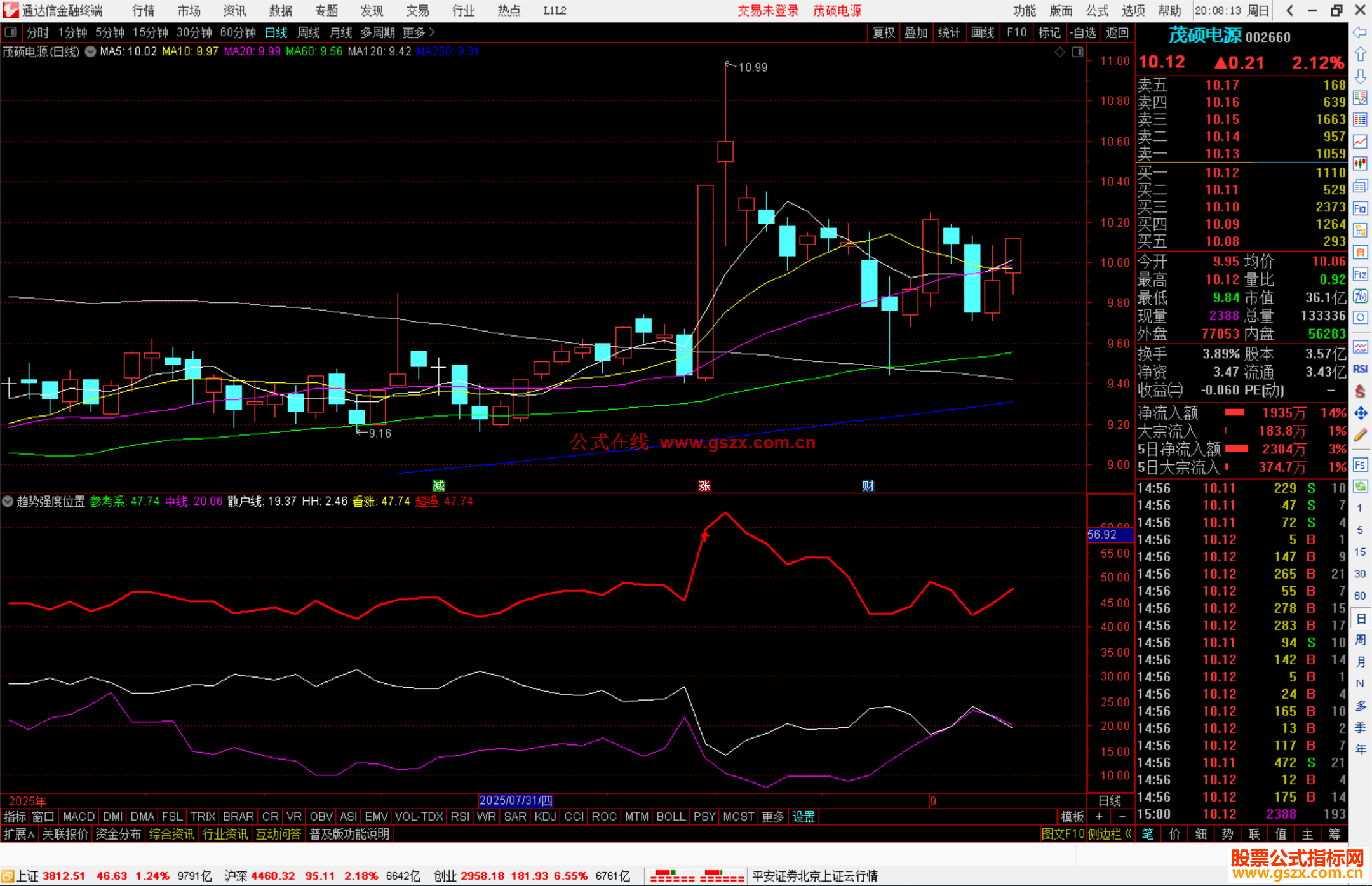
Task: Open the f(x) formula manager icon
Action: (1360, 296)
